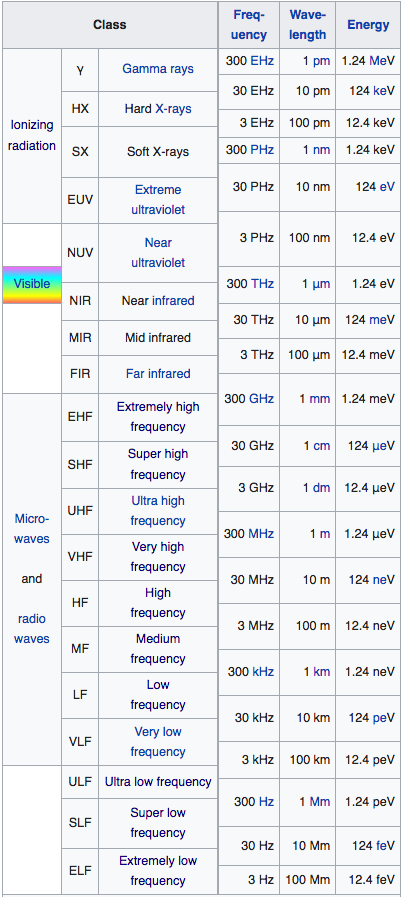
Task: Open the Energy column header link
Action: [368, 25]
